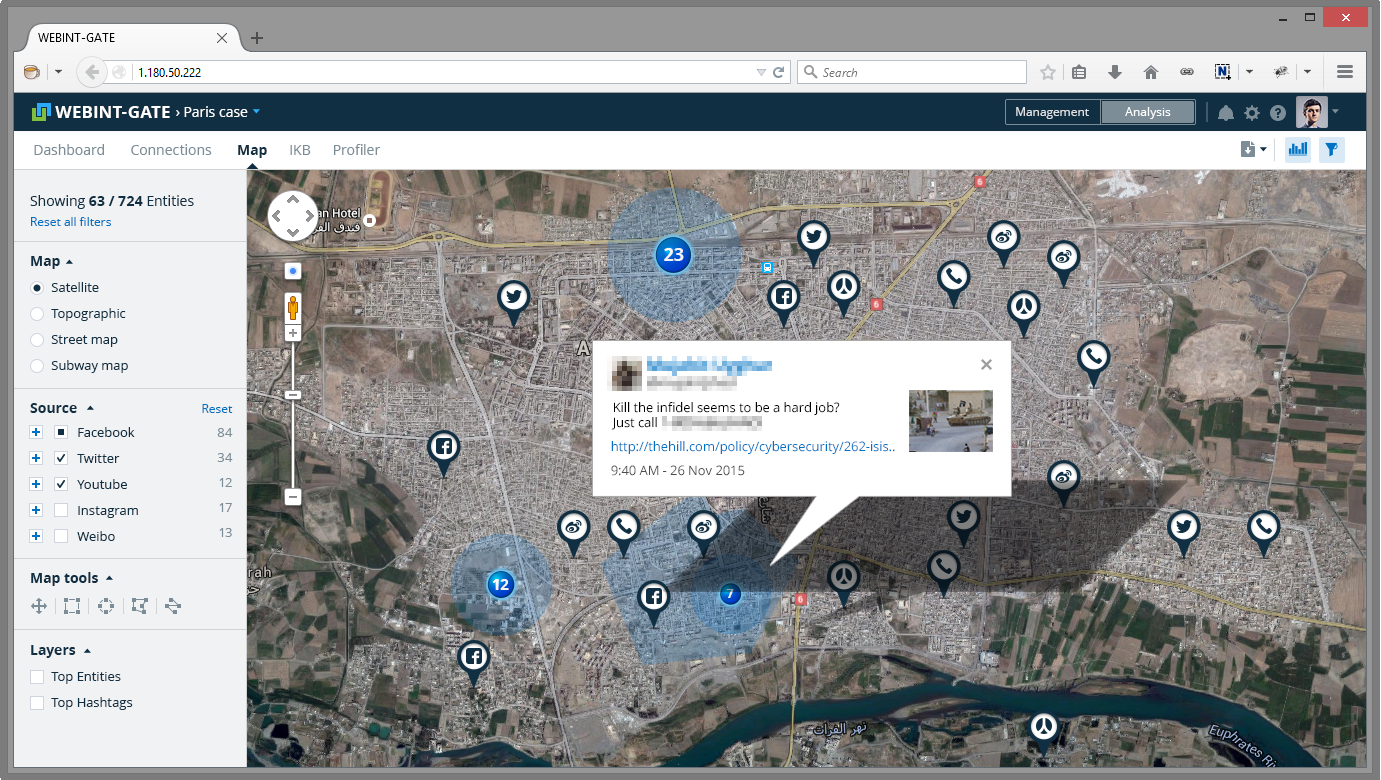Click the filter funnel icon
1381x780 pixels.
click(1331, 150)
